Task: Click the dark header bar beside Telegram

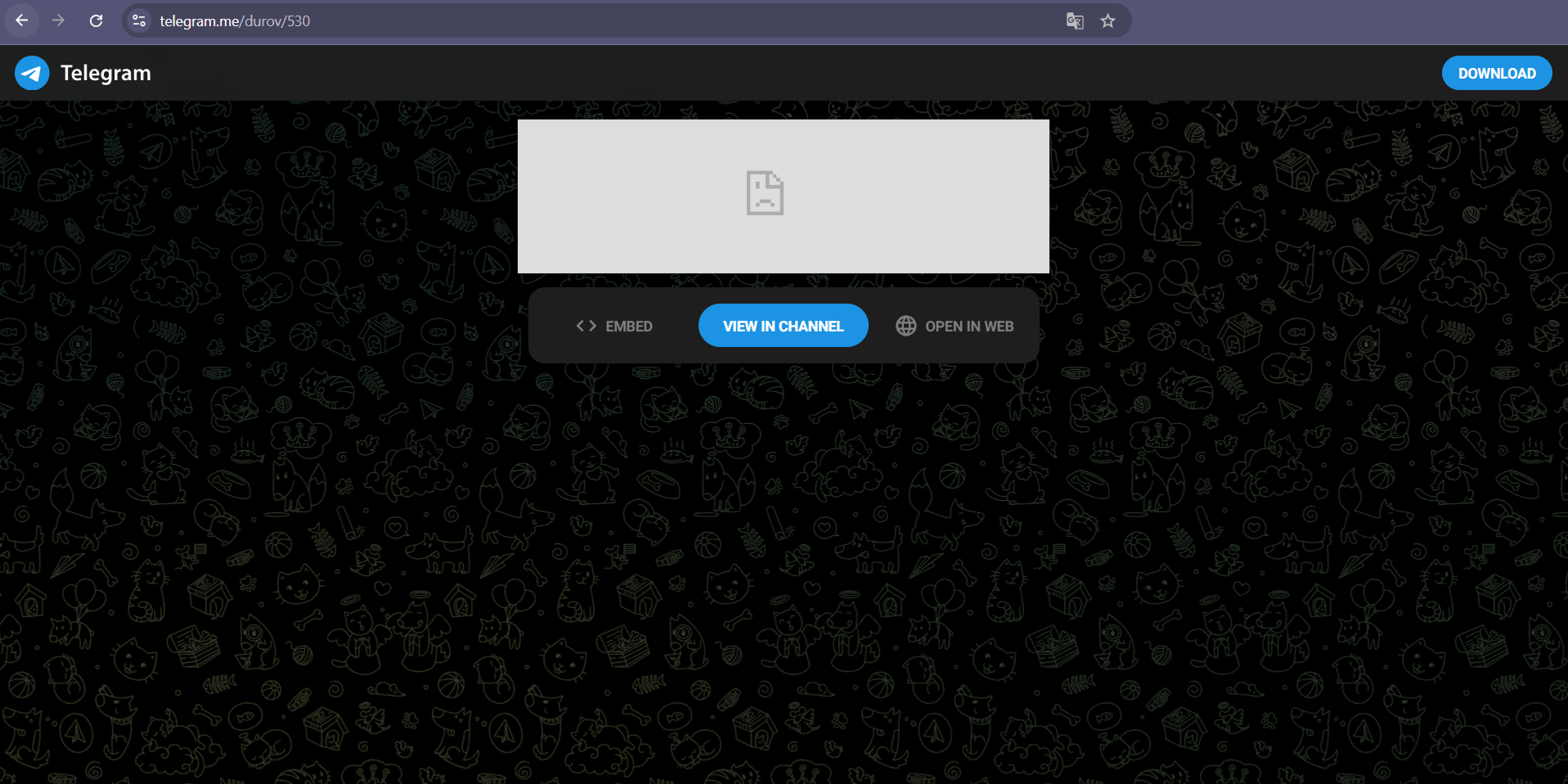Action: pyautogui.click(x=793, y=73)
